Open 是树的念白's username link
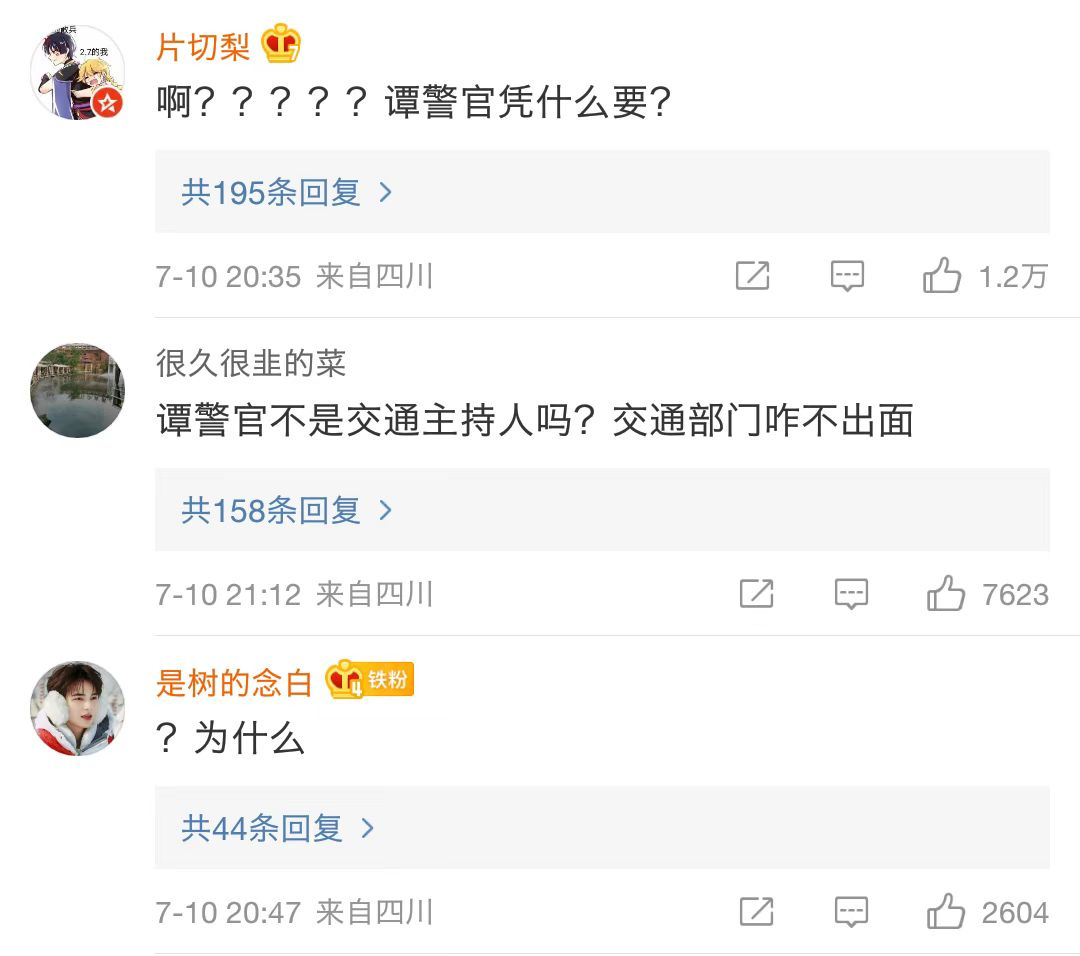The image size is (1080, 956). click(234, 682)
